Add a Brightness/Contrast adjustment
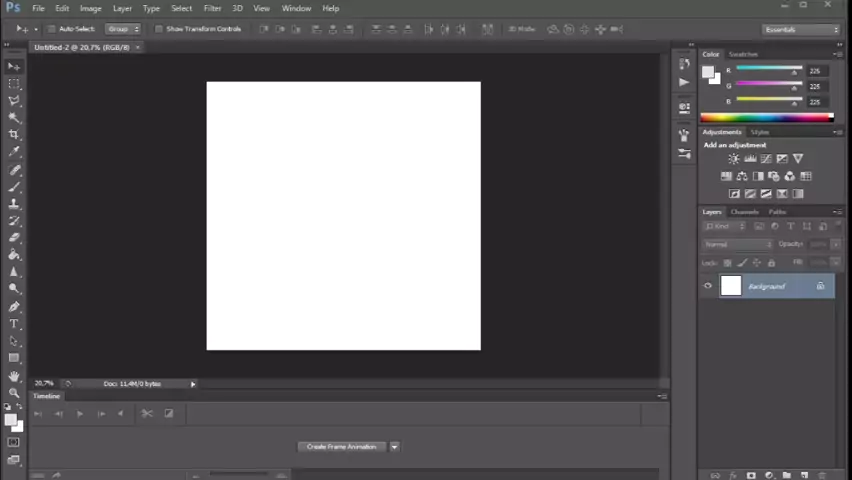 [x=734, y=159]
